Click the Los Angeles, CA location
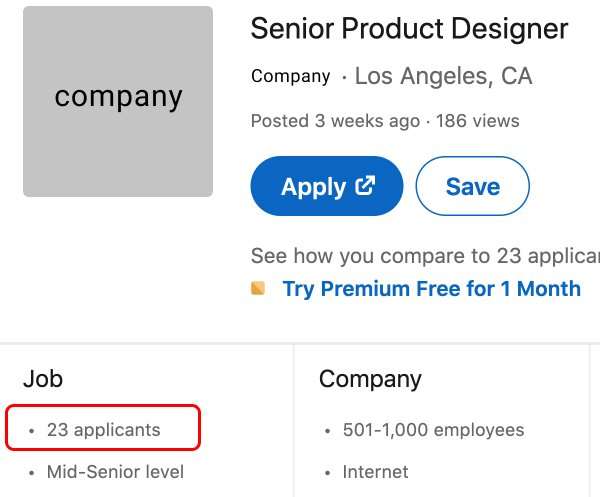 point(443,76)
